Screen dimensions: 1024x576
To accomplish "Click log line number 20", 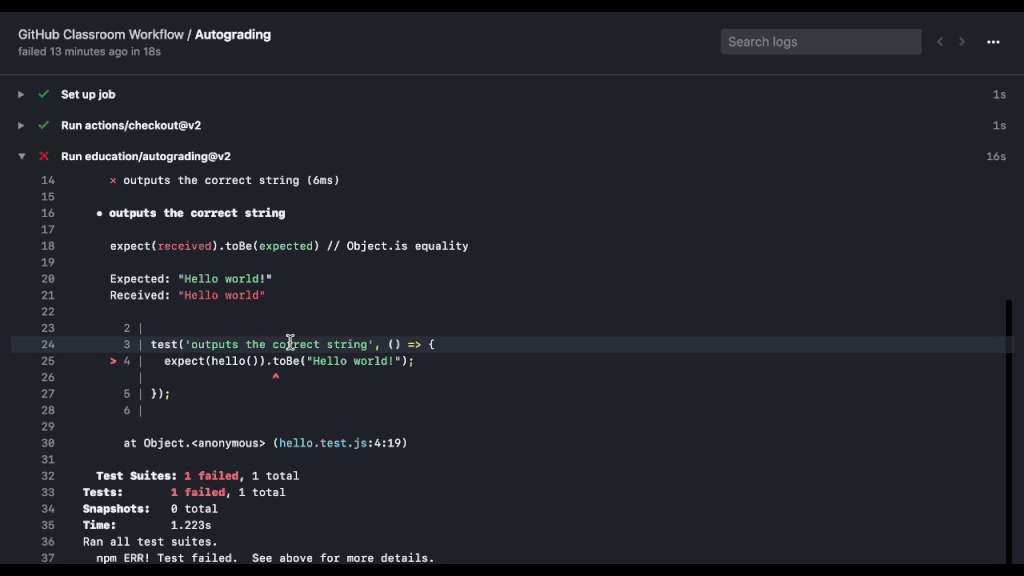I will (48, 279).
